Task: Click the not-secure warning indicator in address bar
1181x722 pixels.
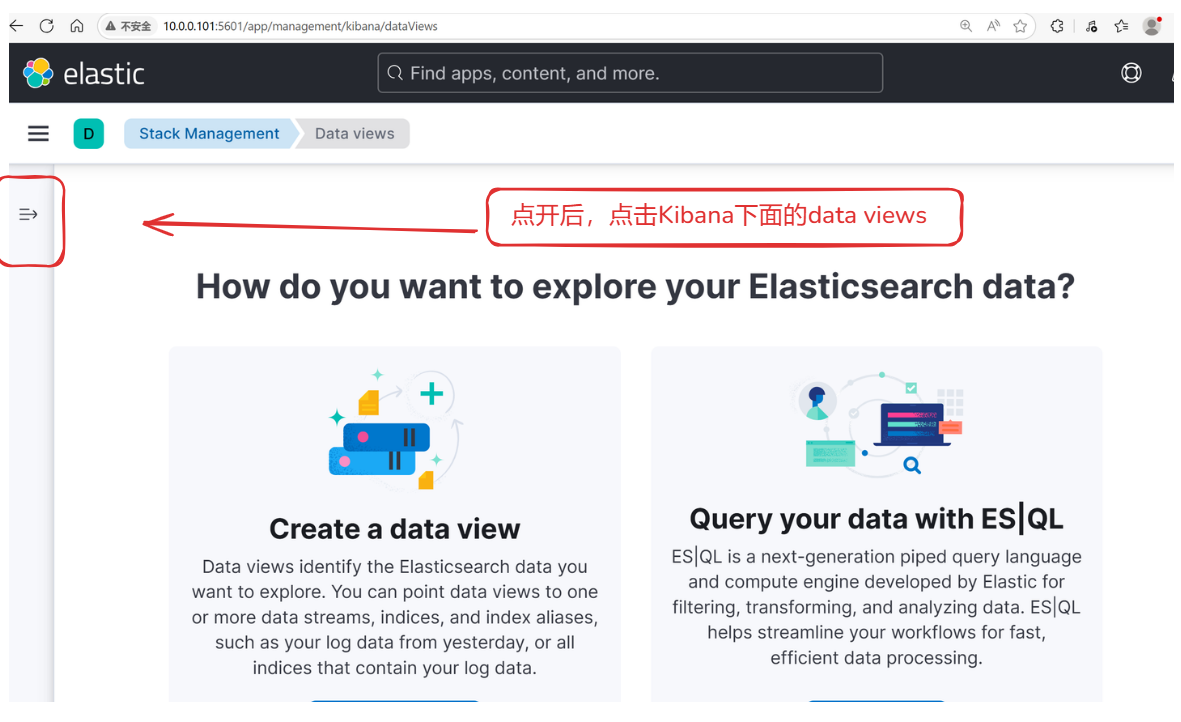Action: [x=128, y=26]
